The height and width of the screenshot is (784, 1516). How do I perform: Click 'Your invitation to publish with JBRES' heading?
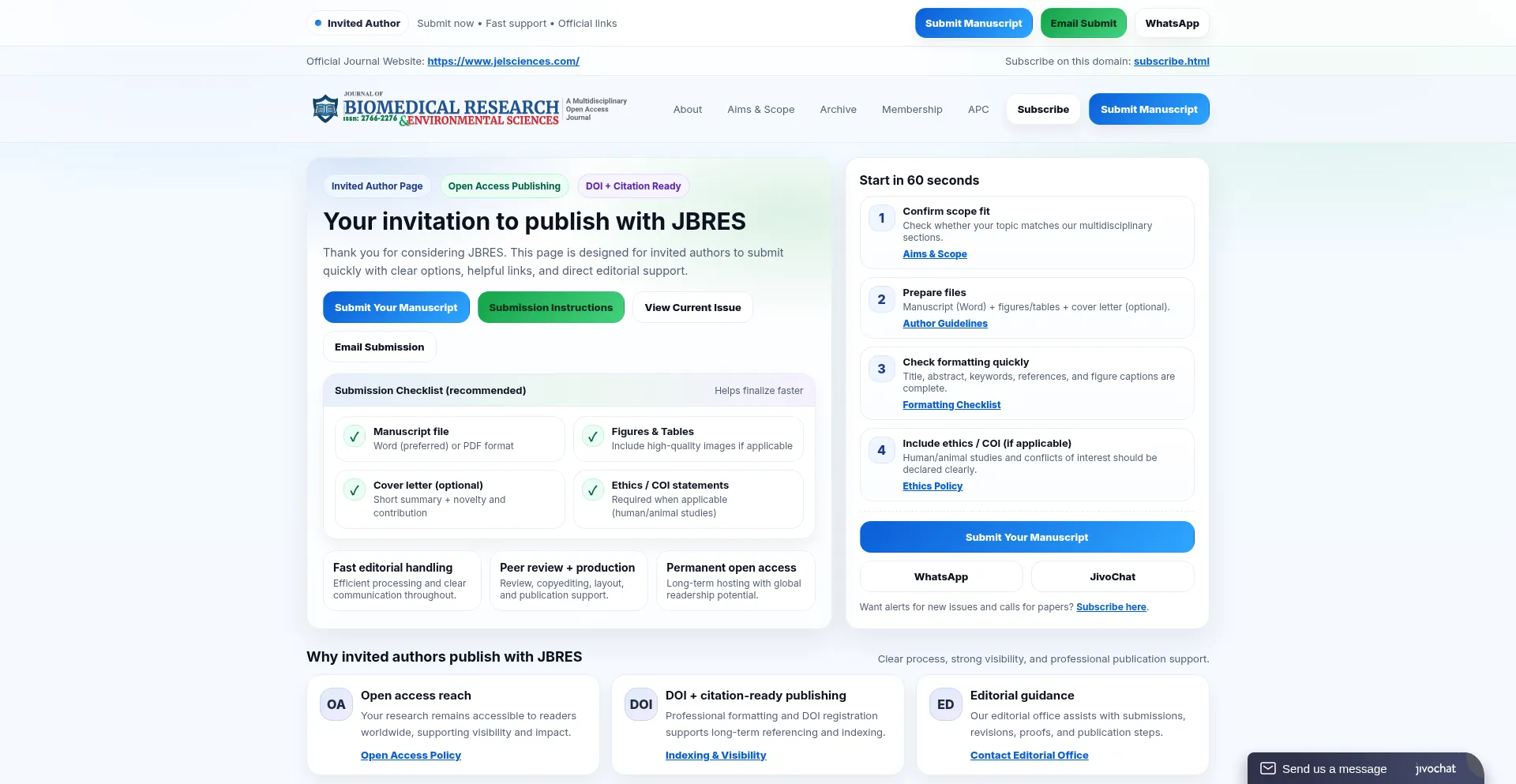coord(535,221)
